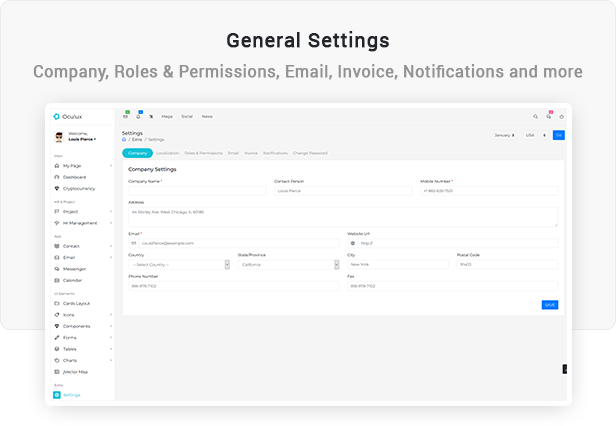Switch to Roles & Permissions tab
The width and height of the screenshot is (616, 426).
tap(204, 153)
